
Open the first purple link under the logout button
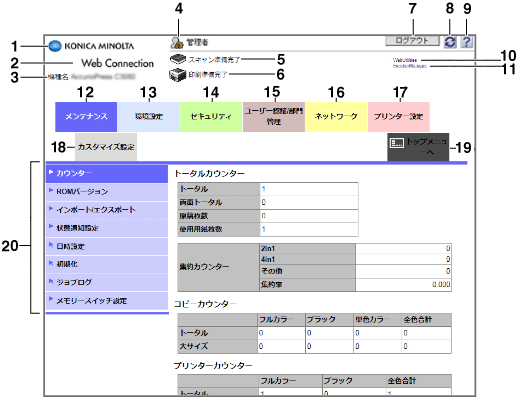[405, 60]
